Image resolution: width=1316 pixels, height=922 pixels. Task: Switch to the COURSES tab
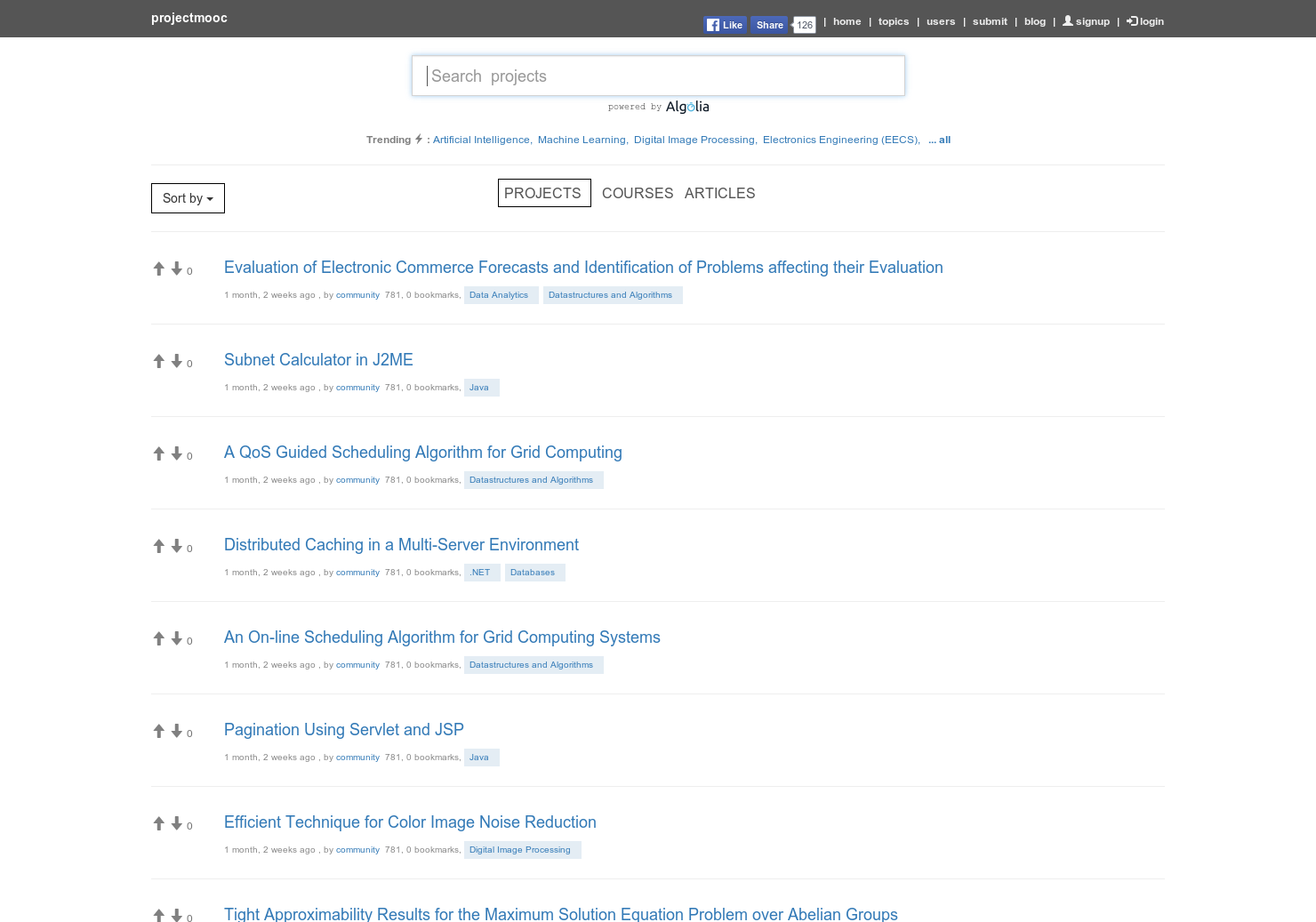point(638,193)
